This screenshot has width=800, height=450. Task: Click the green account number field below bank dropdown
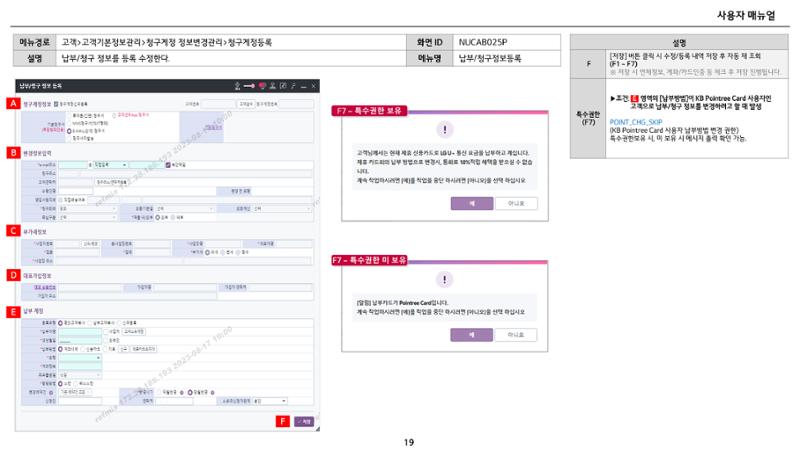click(x=80, y=366)
